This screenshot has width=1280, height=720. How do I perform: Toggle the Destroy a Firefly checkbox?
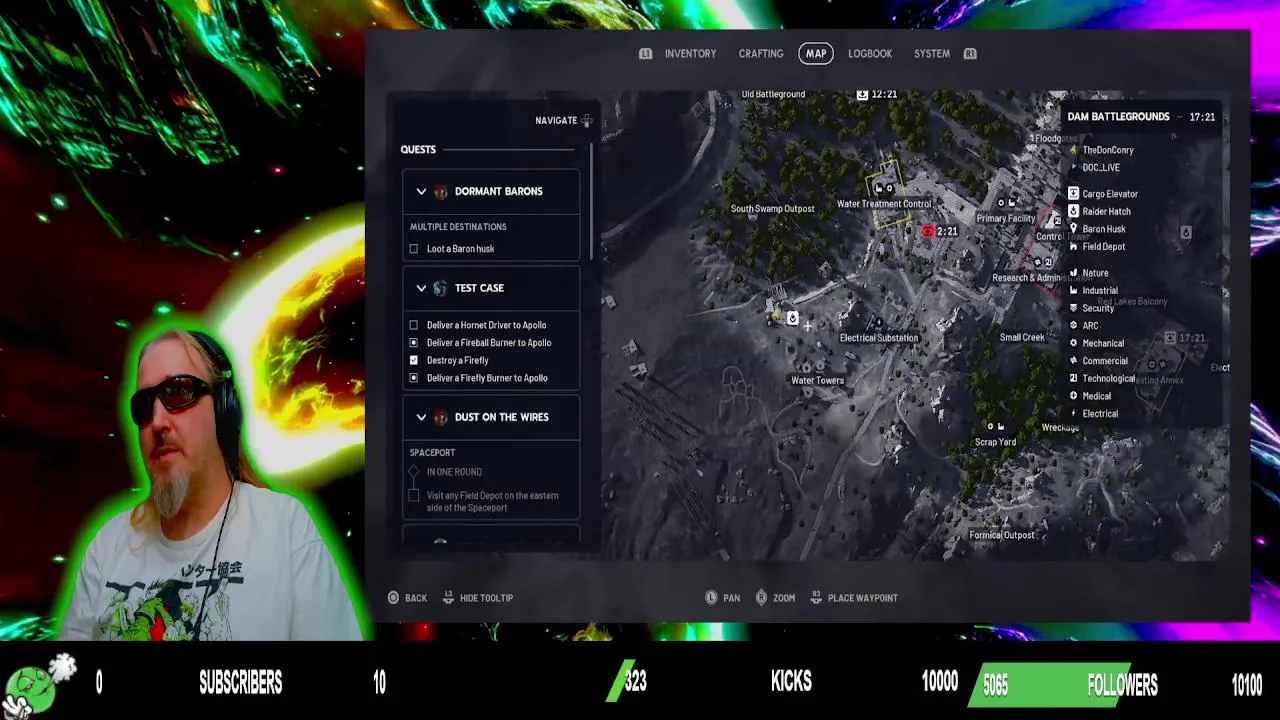pyautogui.click(x=414, y=360)
